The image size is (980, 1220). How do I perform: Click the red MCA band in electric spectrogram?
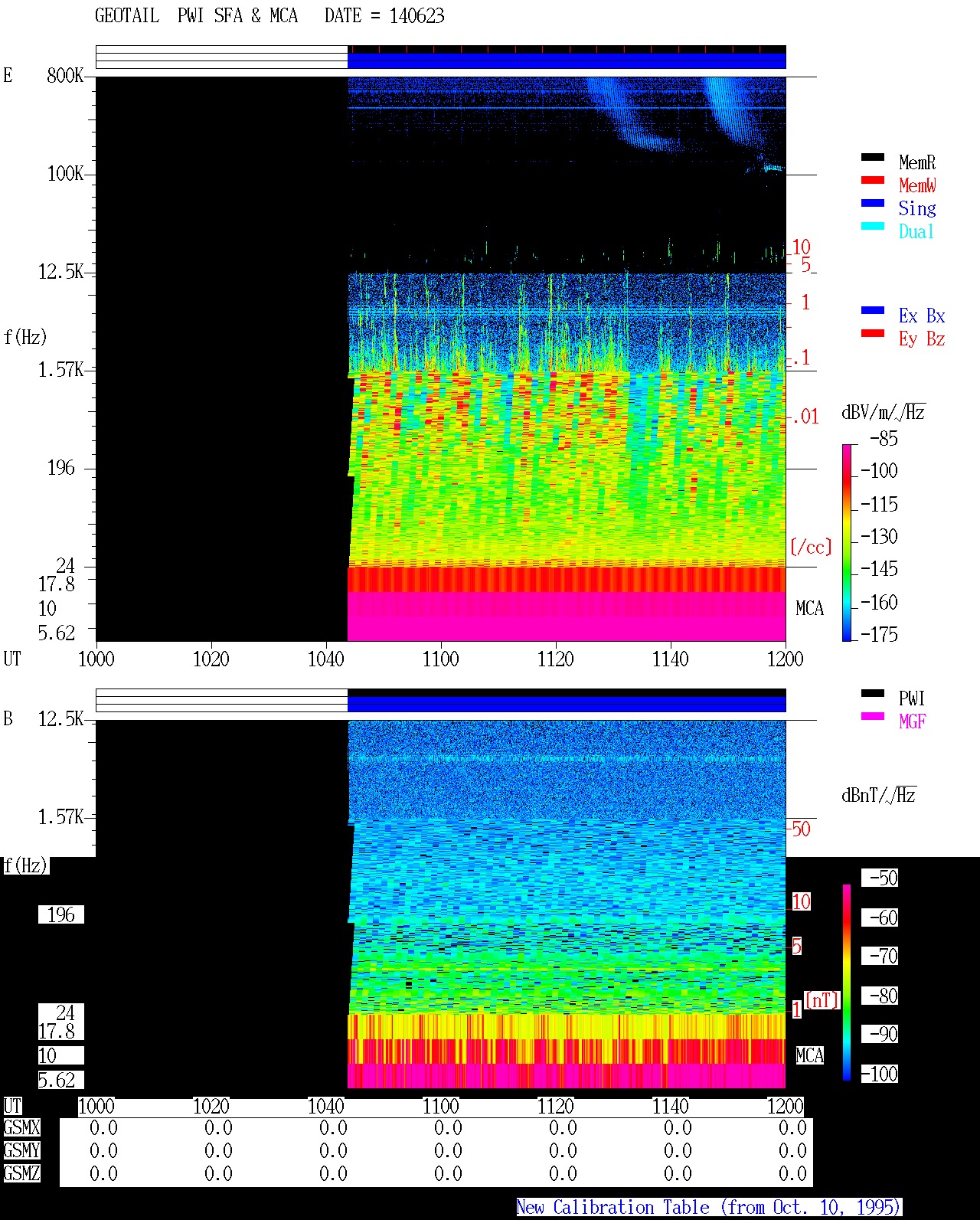coord(567,579)
